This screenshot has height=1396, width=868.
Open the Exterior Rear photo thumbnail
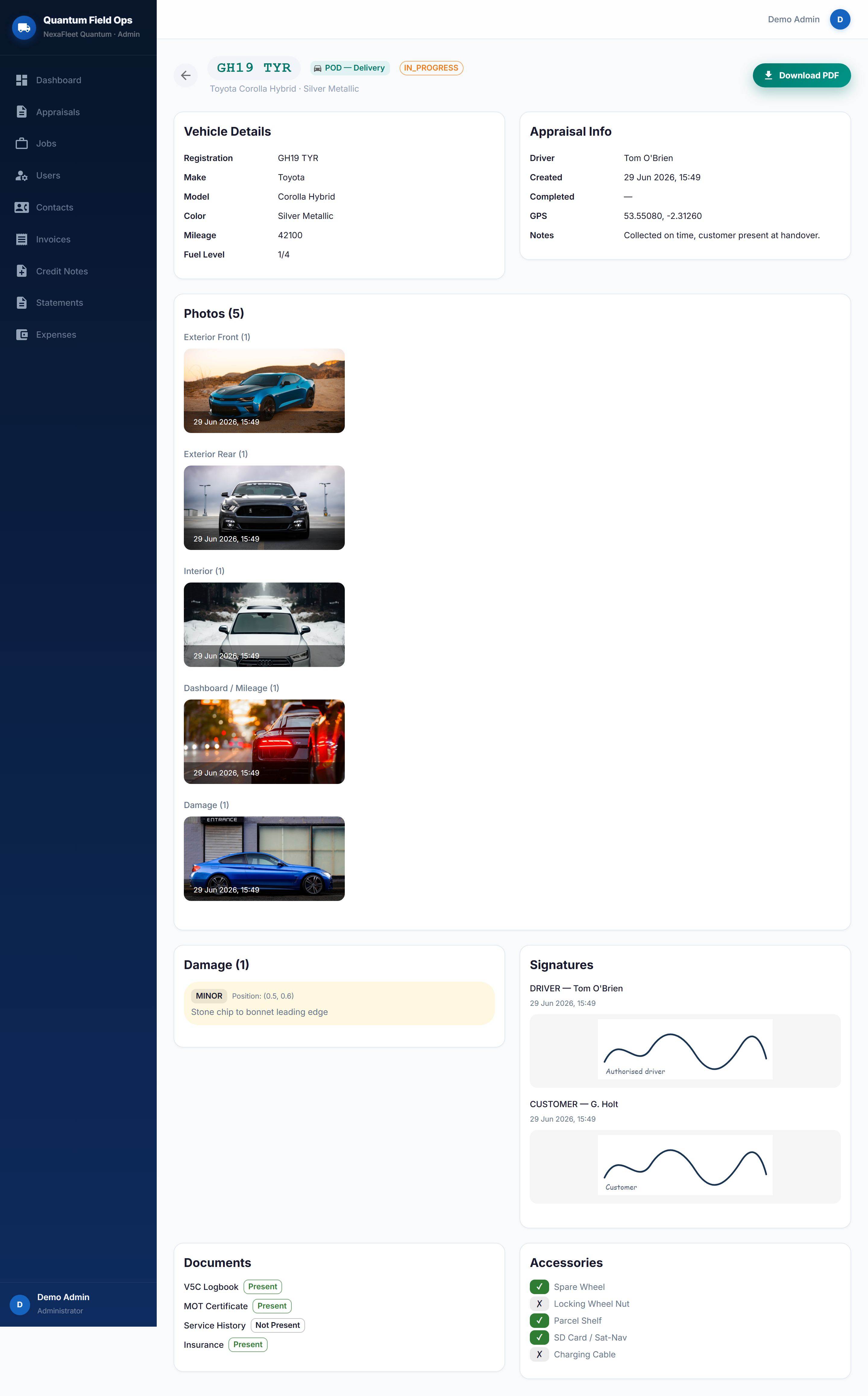(264, 508)
